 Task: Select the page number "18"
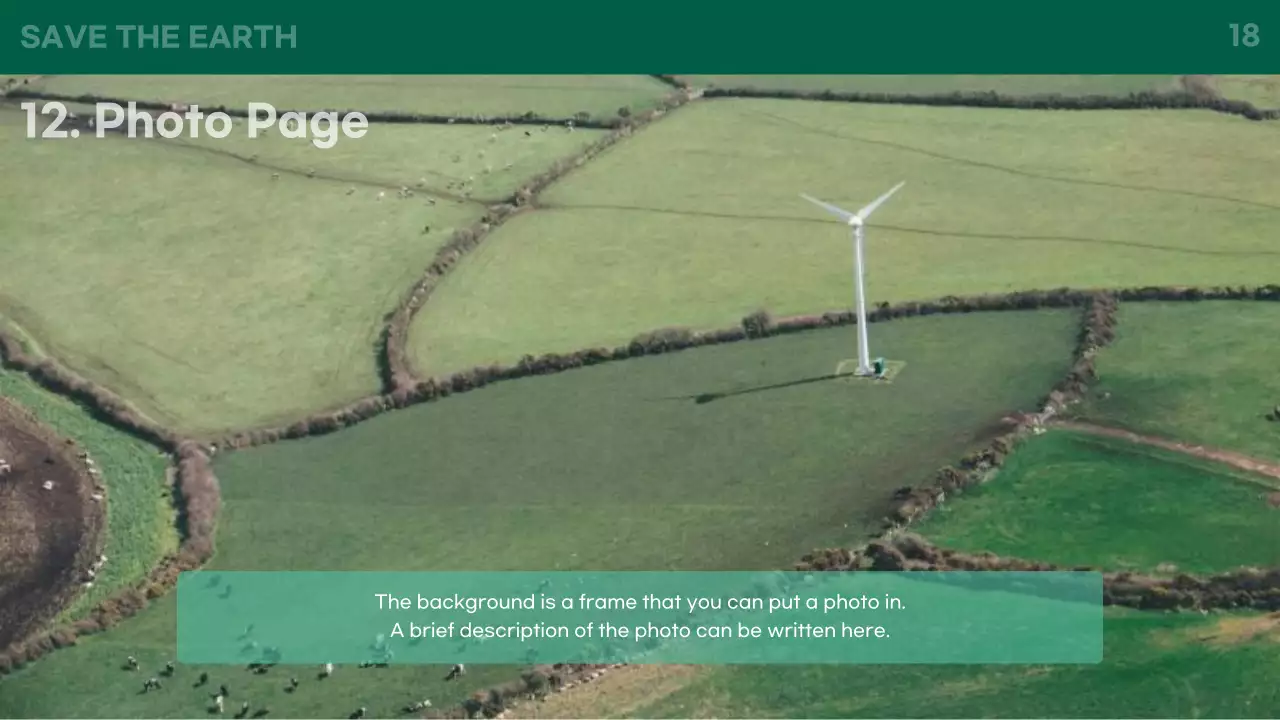1243,36
